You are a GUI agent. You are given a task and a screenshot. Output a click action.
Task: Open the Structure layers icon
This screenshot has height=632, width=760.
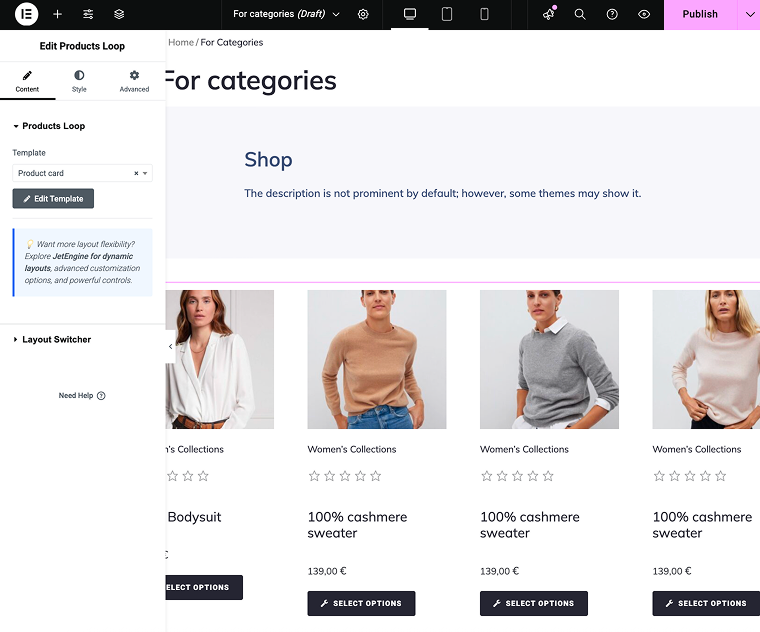119,15
